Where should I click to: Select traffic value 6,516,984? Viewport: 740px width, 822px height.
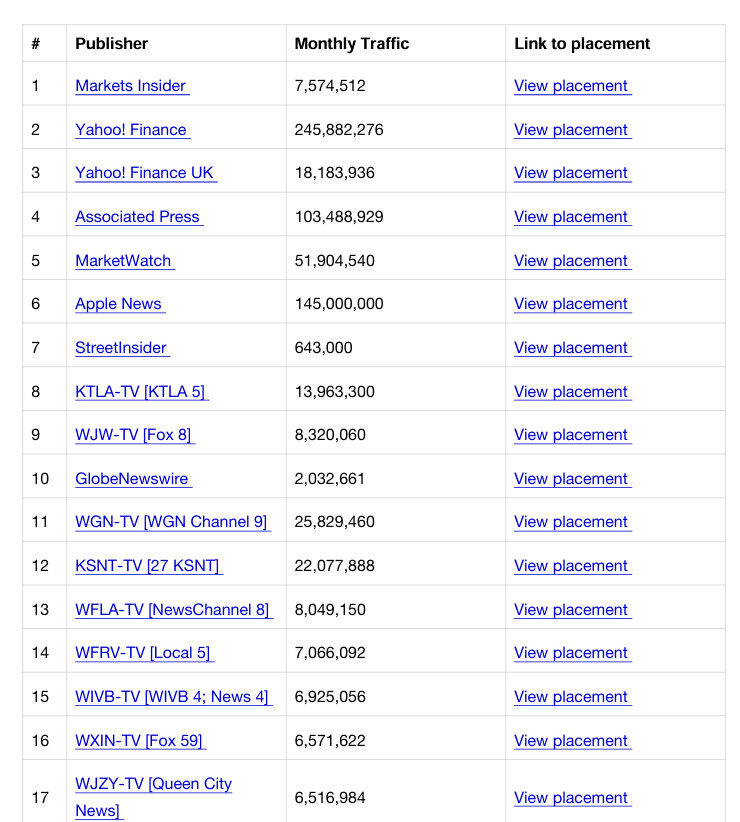pos(330,797)
